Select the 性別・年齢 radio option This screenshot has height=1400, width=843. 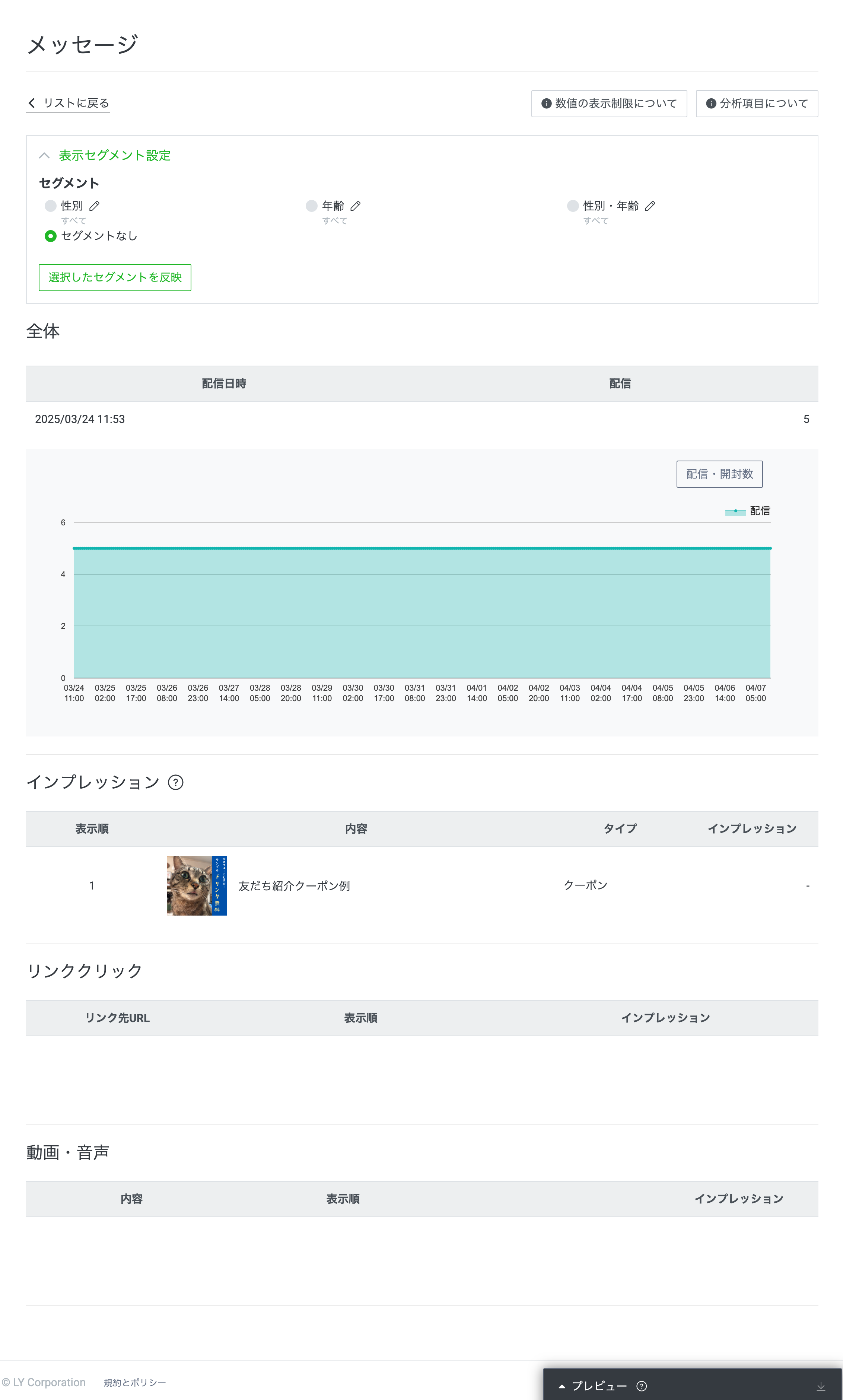point(573,206)
